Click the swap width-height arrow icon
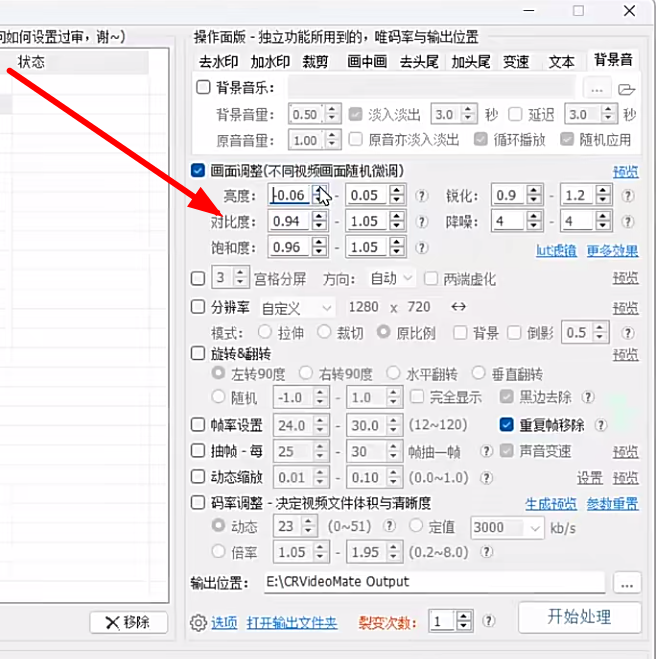 point(458,307)
